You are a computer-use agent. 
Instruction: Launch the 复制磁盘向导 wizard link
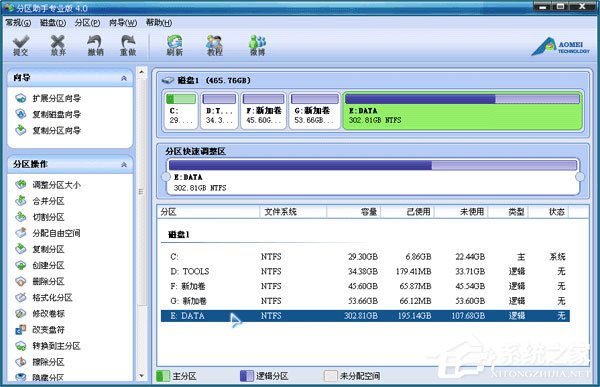click(48, 114)
